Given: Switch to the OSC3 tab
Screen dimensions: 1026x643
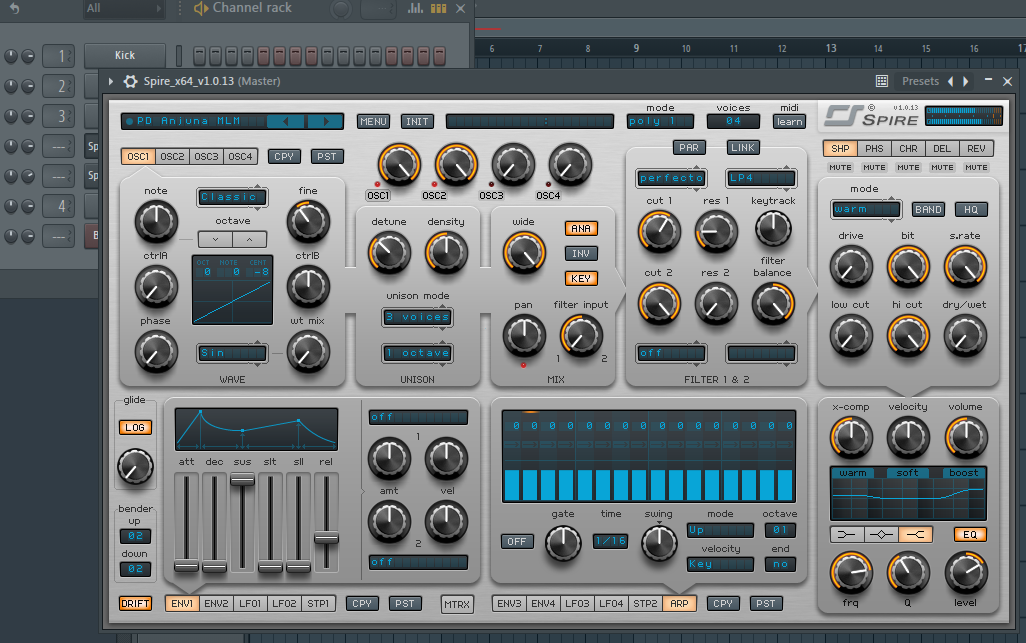Looking at the screenshot, I should click(x=206, y=157).
